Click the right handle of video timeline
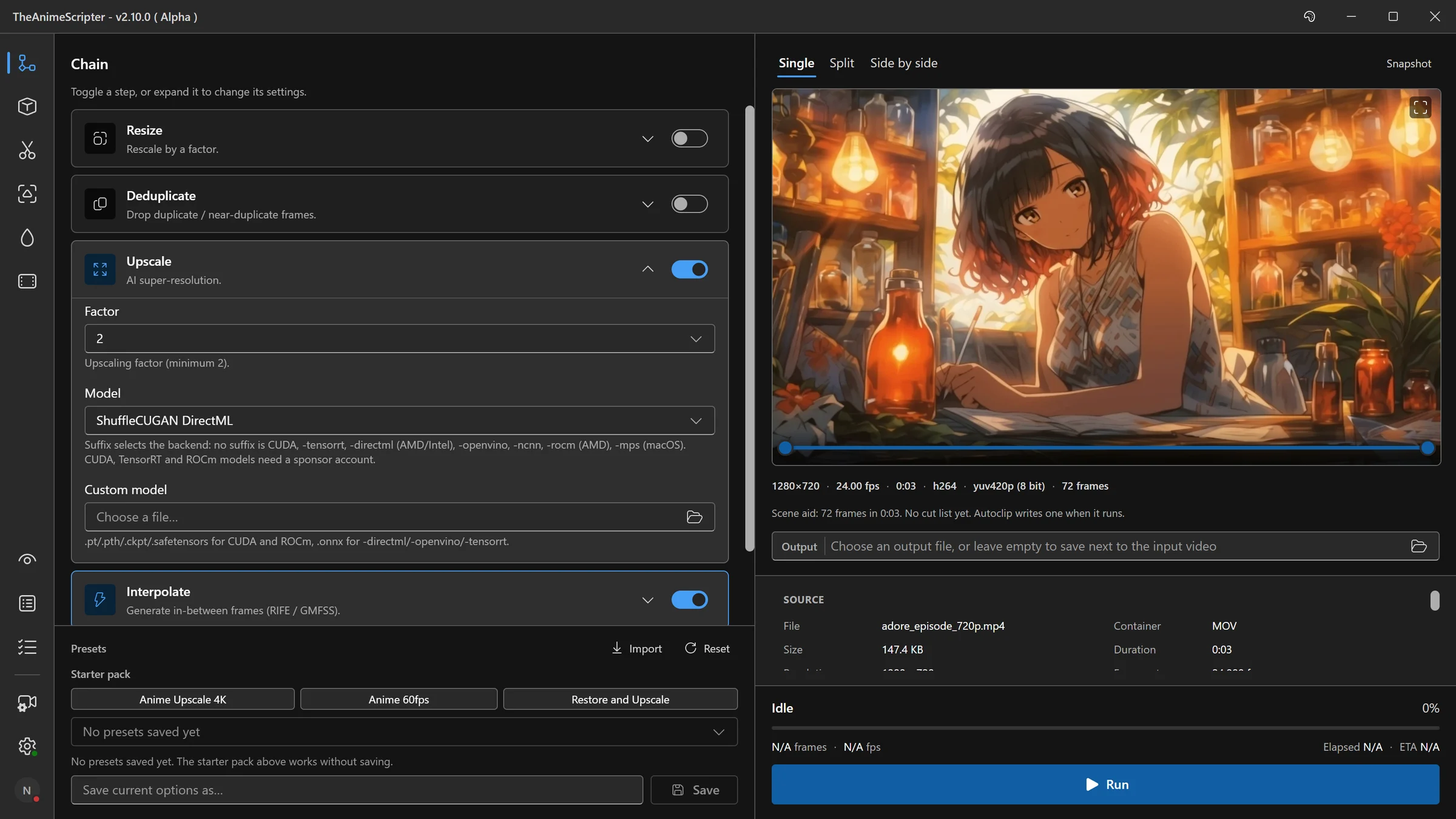Screen dimensions: 1456x819 pos(1427,448)
